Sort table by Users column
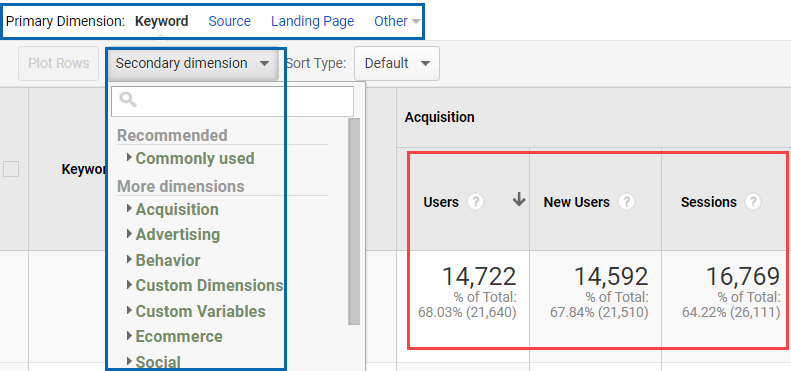 441,202
